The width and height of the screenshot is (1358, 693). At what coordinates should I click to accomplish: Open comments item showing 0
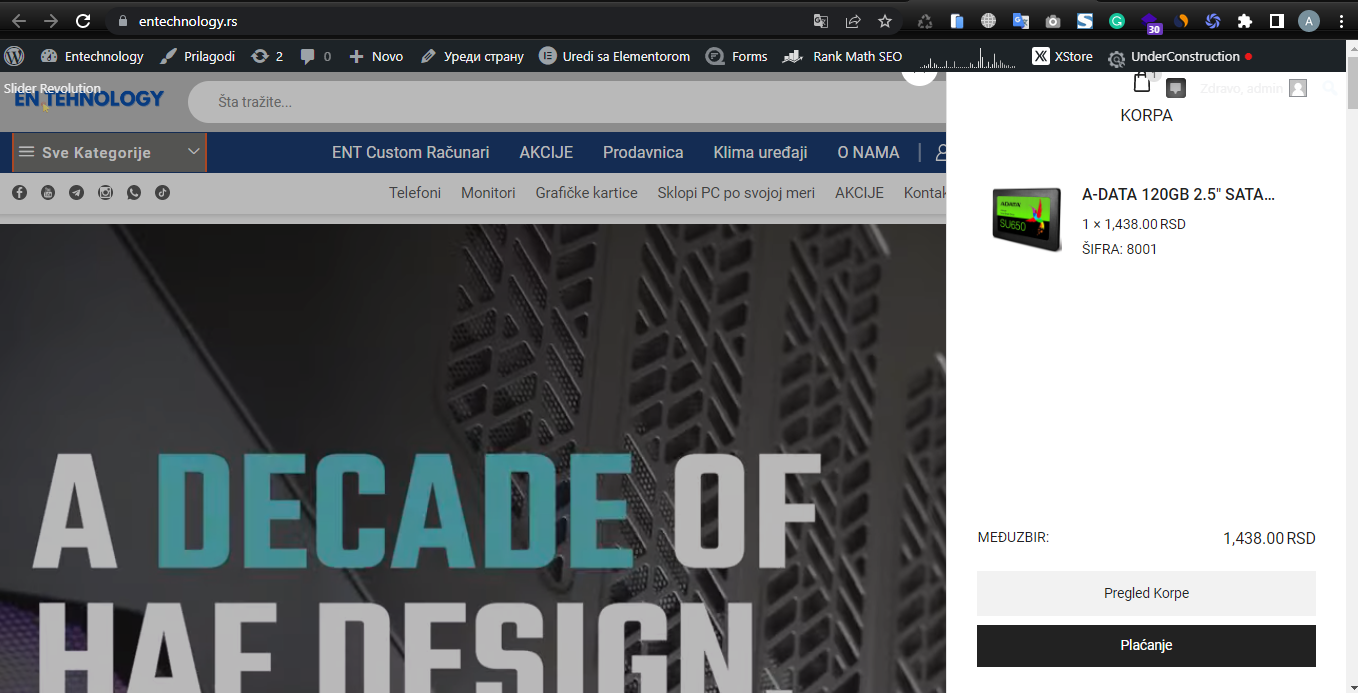pos(316,56)
